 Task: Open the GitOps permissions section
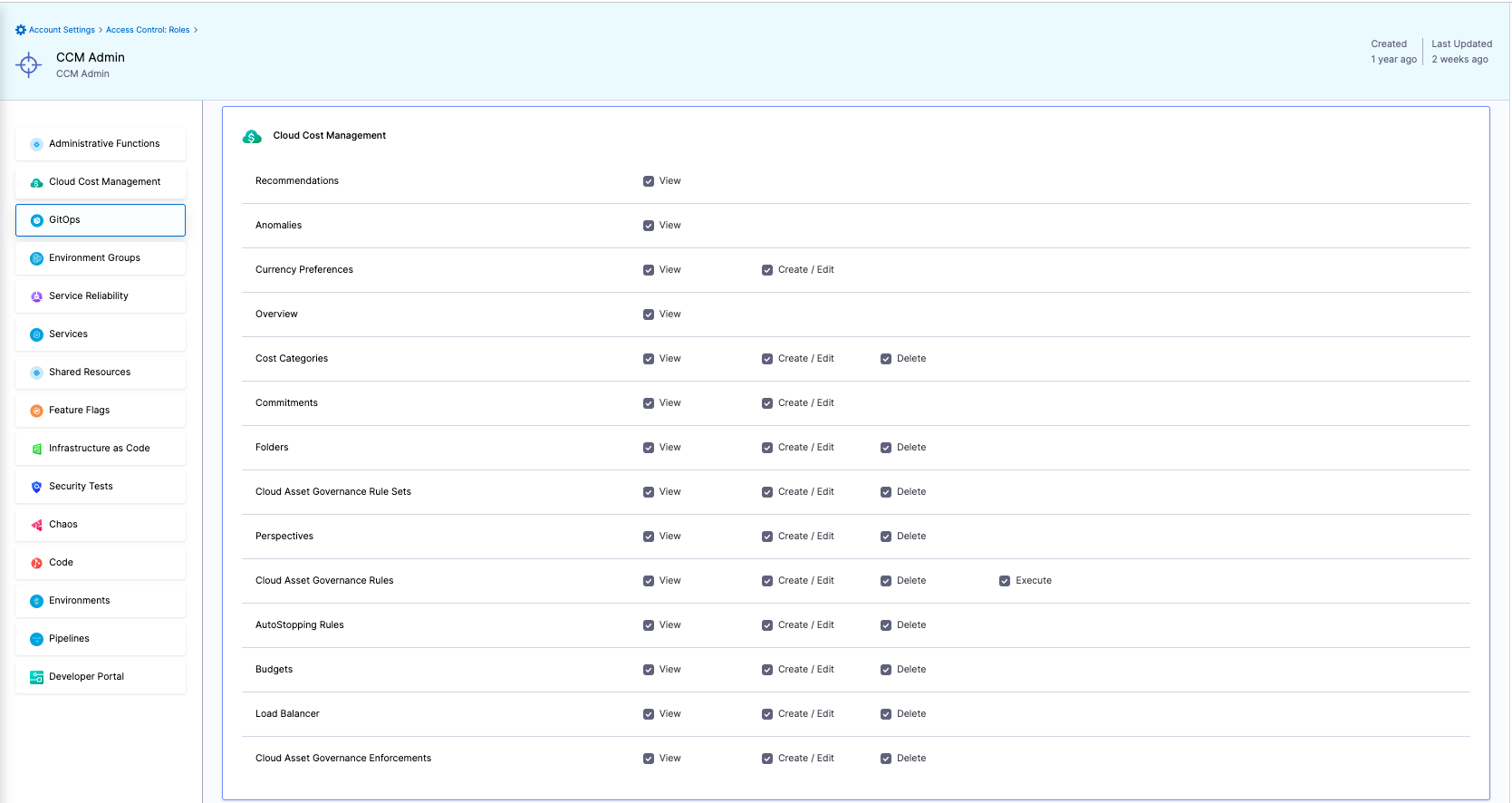[x=101, y=220]
